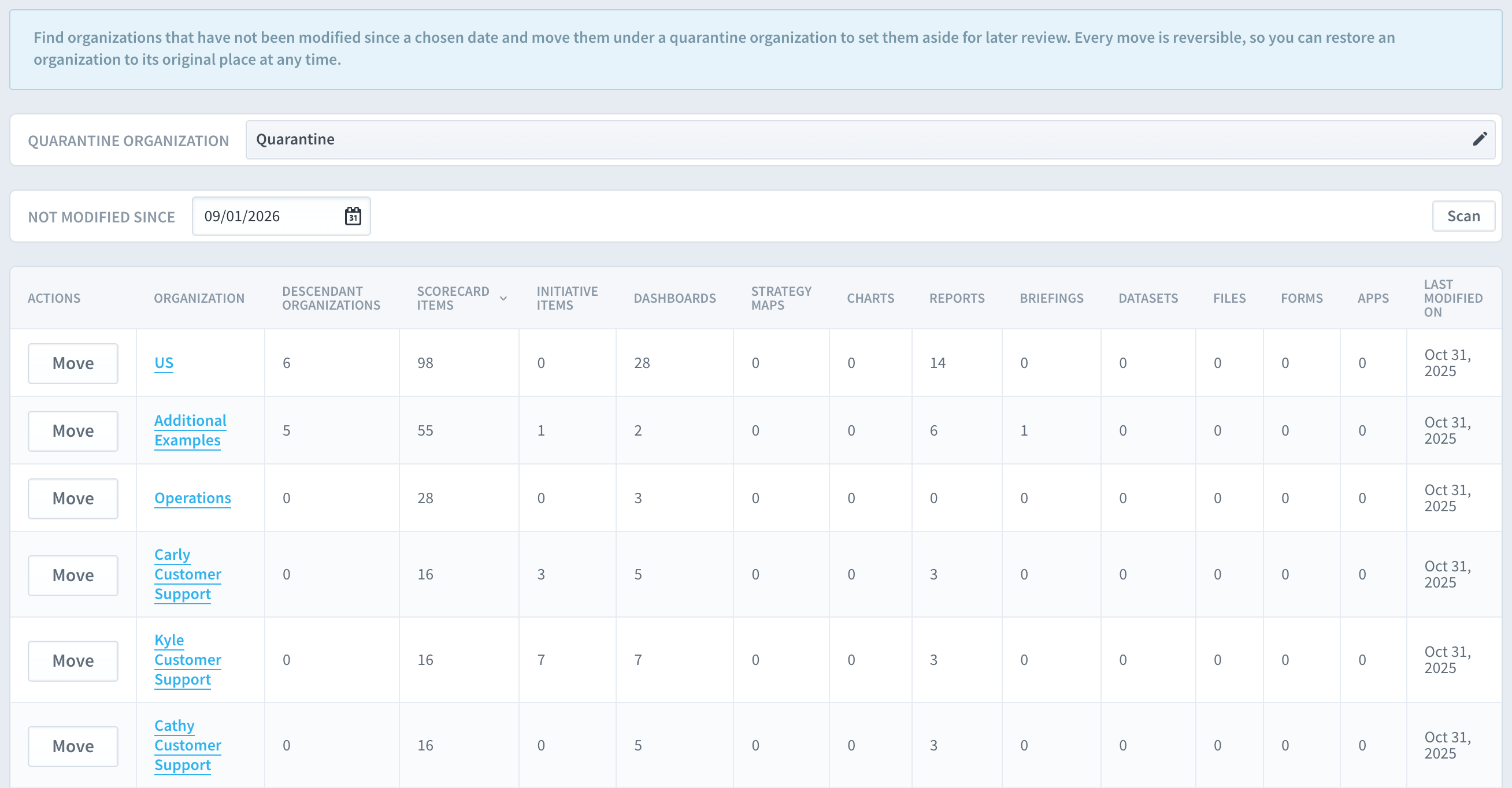Viewport: 1512px width, 788px height.
Task: Move Kyle Customer Support organization
Action: click(x=73, y=661)
